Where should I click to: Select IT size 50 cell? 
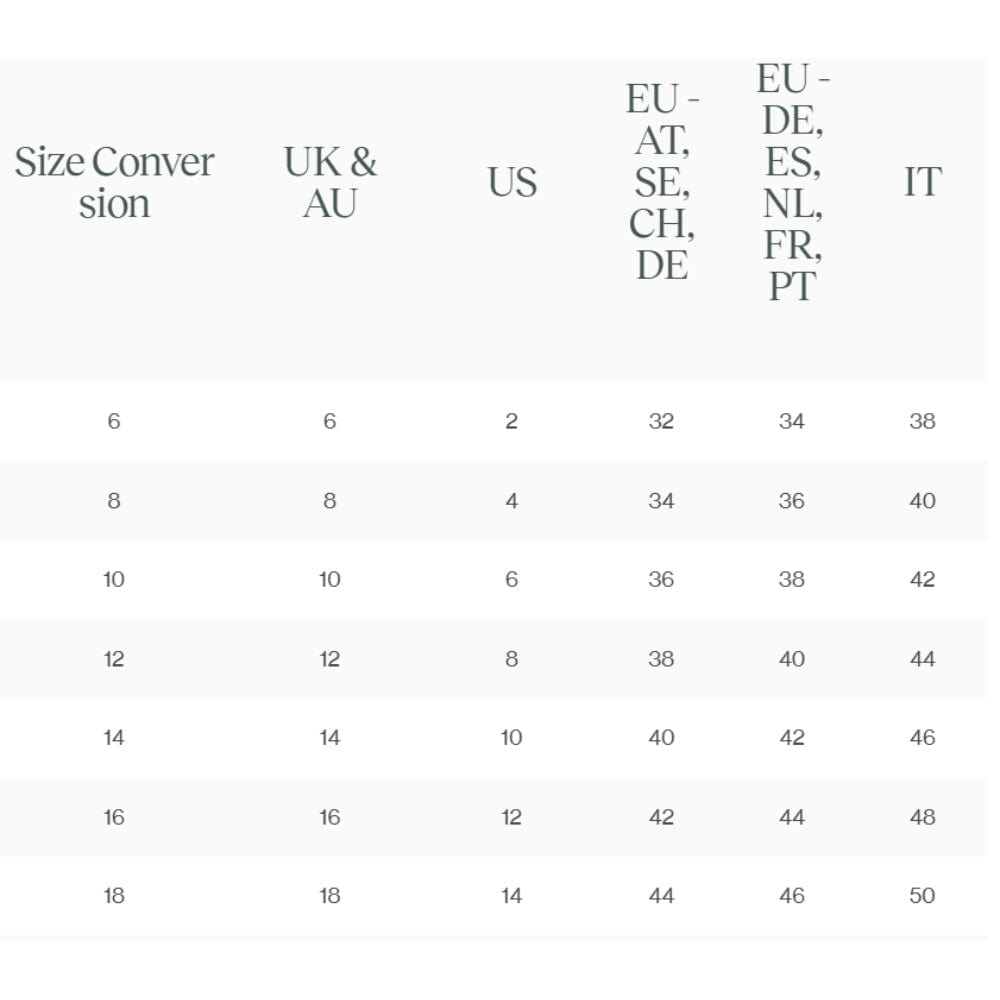(x=922, y=896)
